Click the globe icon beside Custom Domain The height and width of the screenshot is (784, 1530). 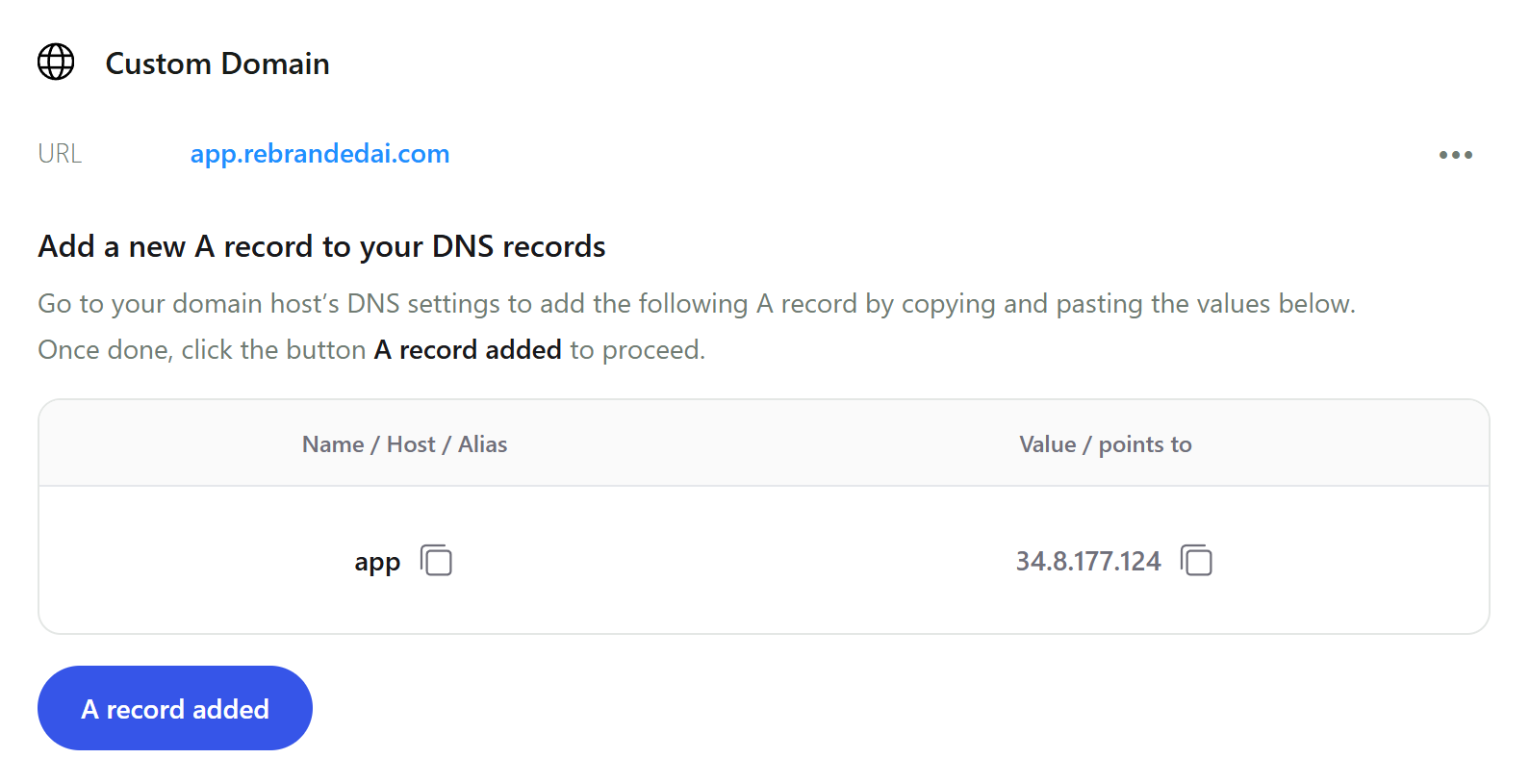point(55,62)
